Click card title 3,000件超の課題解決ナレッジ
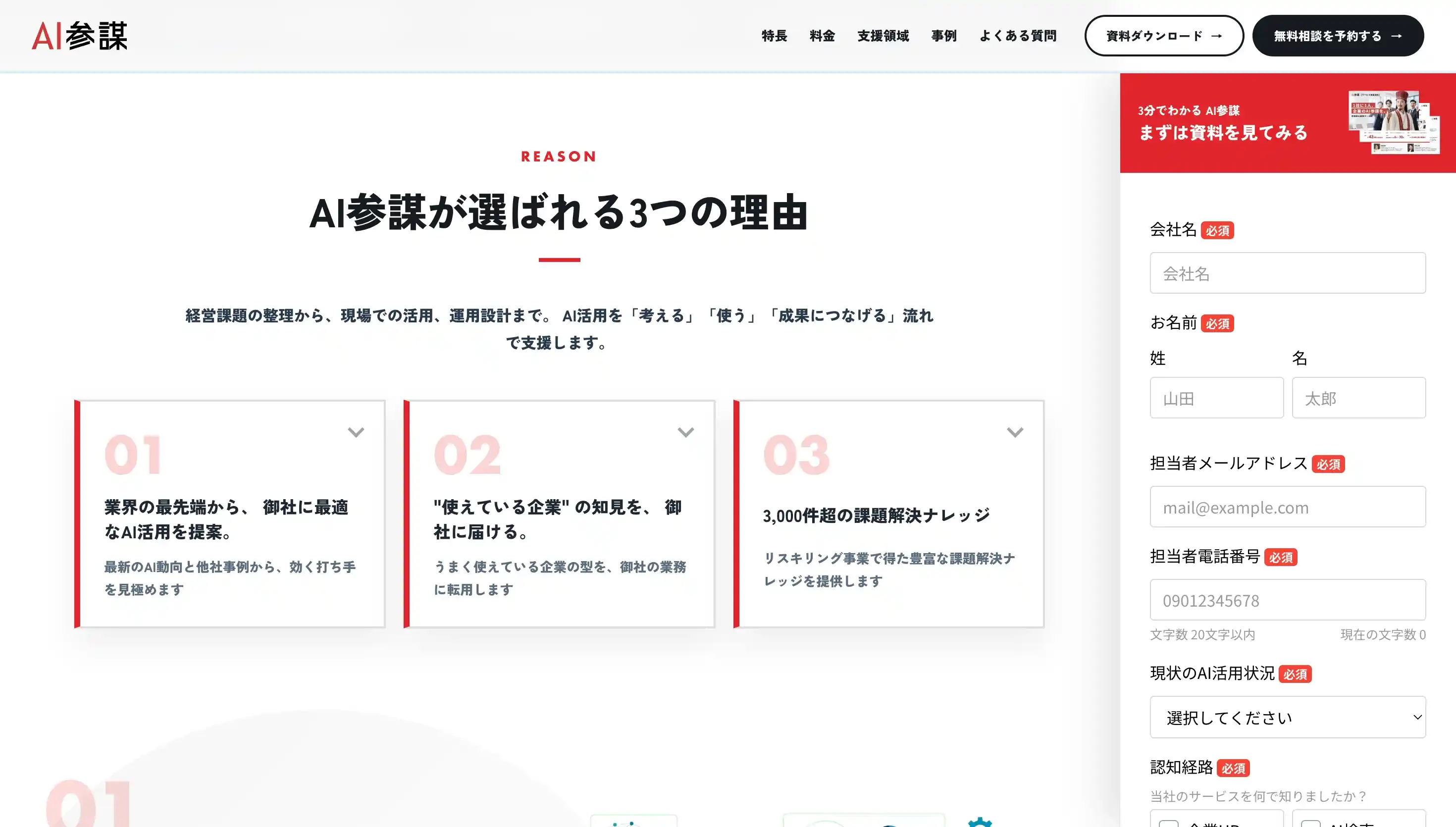 tap(876, 516)
